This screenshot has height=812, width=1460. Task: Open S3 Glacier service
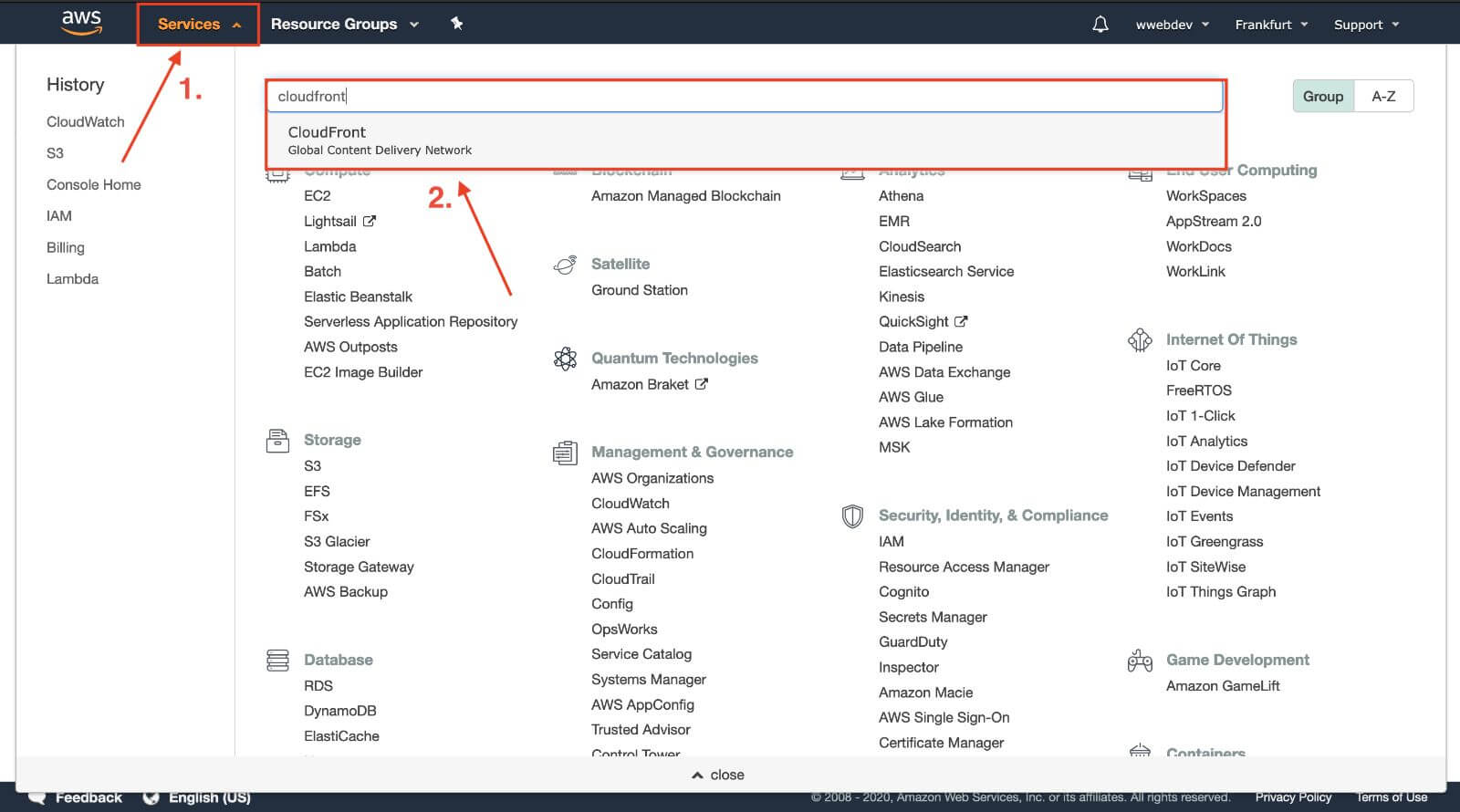(337, 542)
